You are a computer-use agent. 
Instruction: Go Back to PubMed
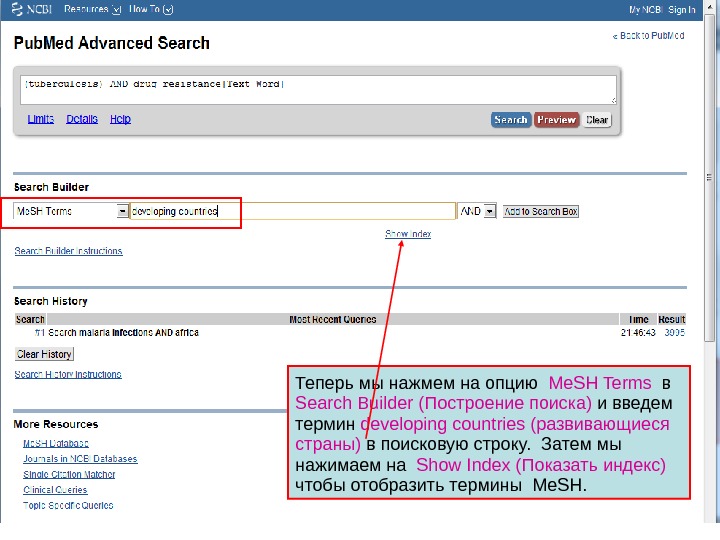[648, 36]
